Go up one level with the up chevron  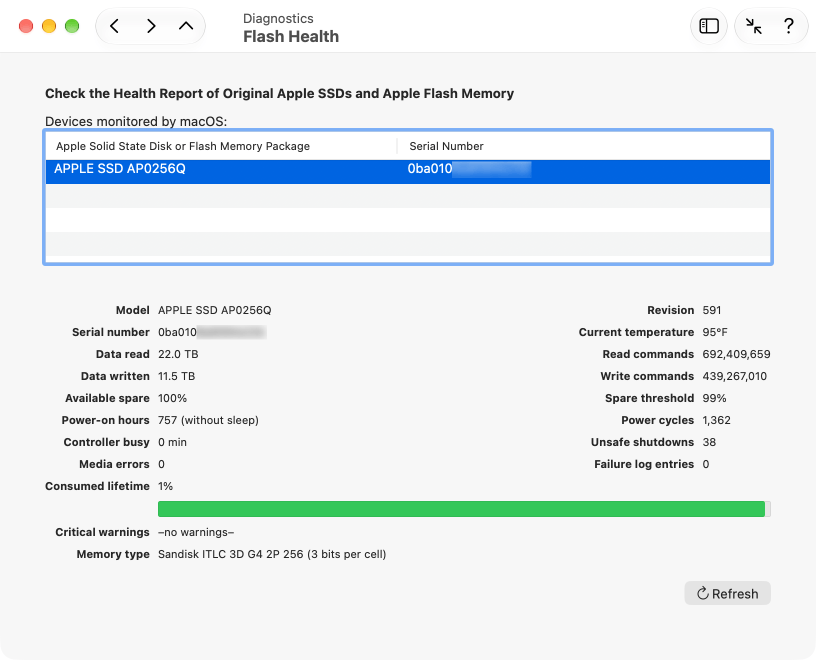coord(186,26)
